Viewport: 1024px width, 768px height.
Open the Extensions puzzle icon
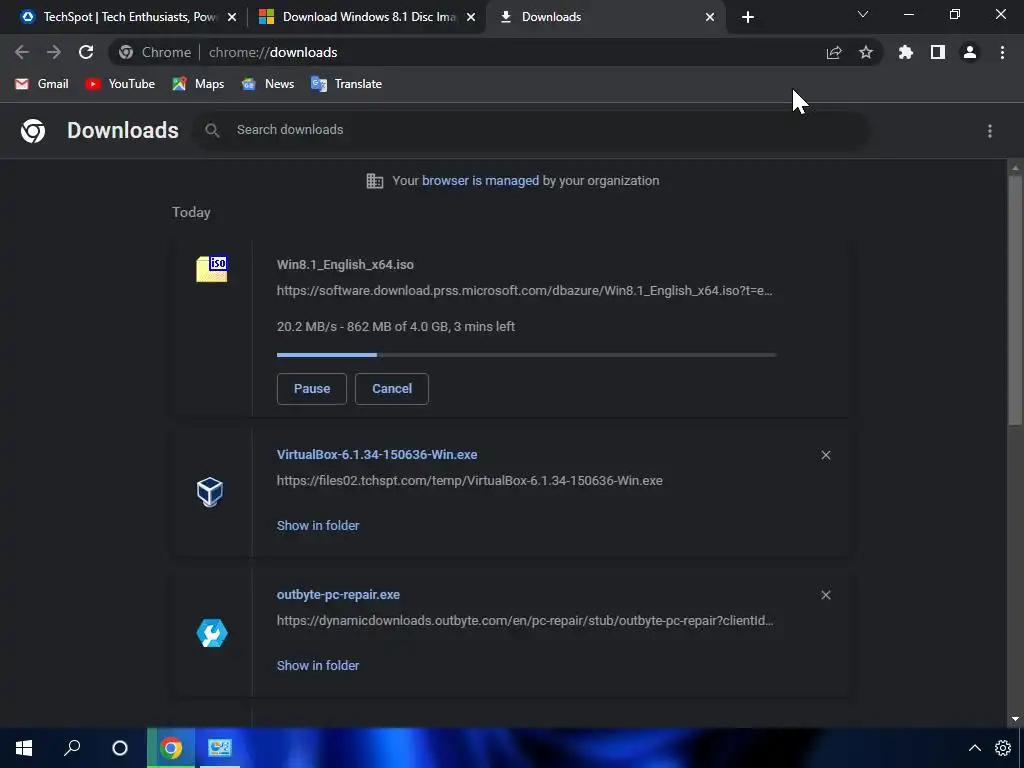[906, 52]
